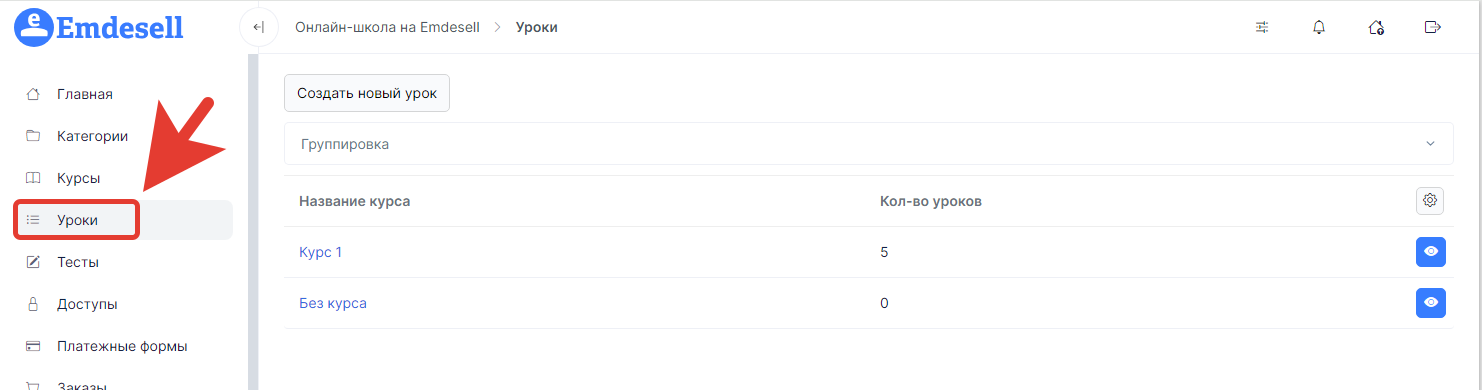
Task: Click the logout icon in header
Action: pyautogui.click(x=1432, y=27)
